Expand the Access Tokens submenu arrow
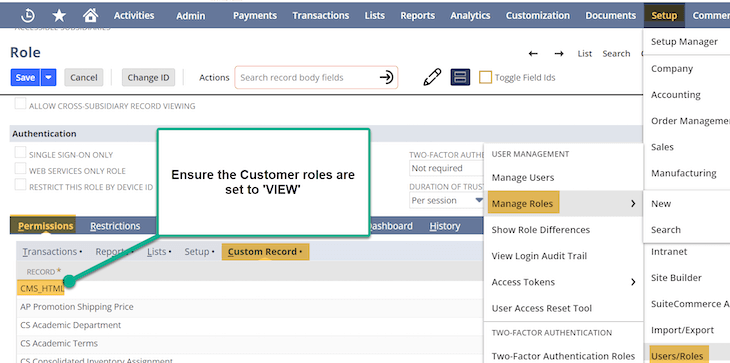730x363 pixels. [633, 282]
